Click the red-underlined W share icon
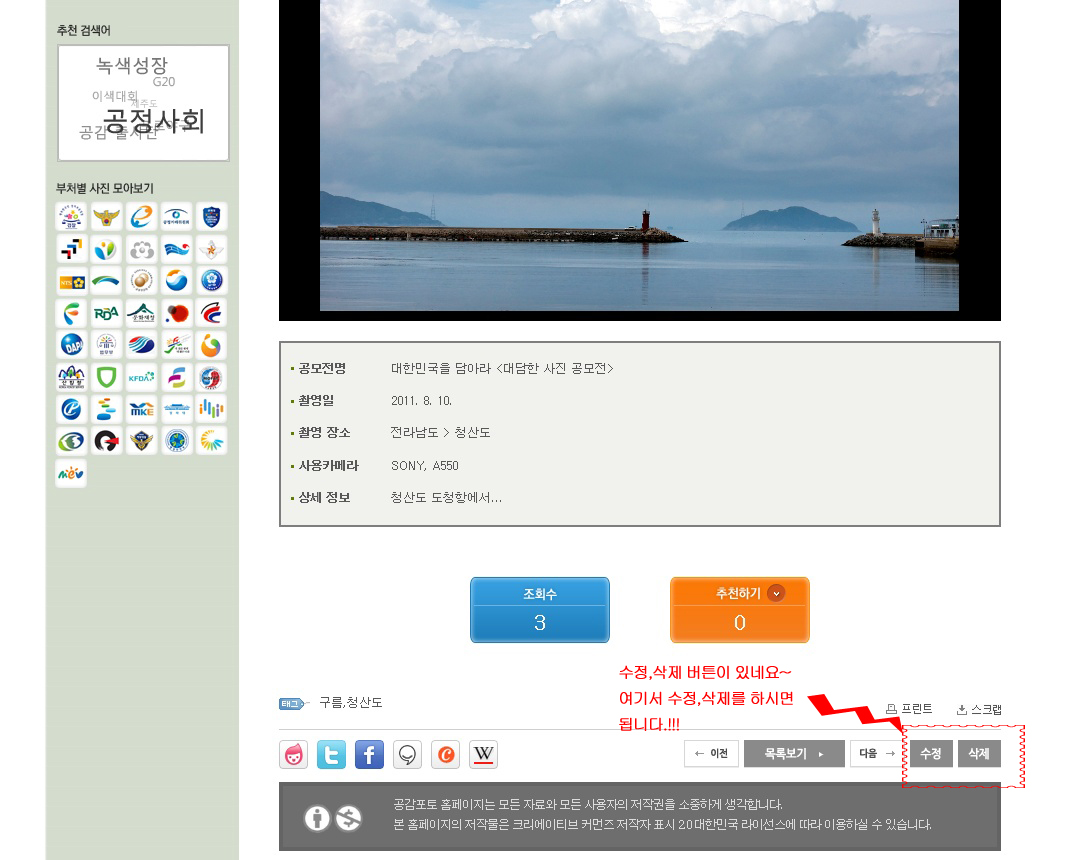The height and width of the screenshot is (860, 1077). (x=483, y=754)
